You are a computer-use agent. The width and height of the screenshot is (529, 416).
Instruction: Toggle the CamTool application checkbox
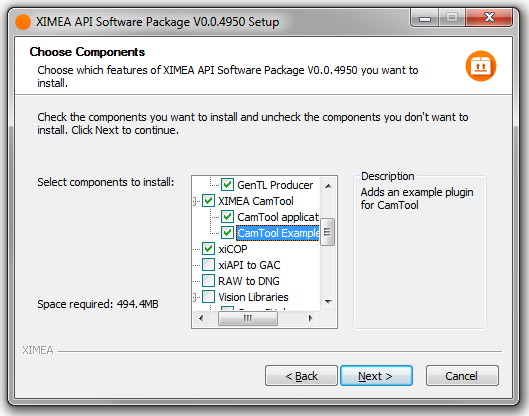227,217
